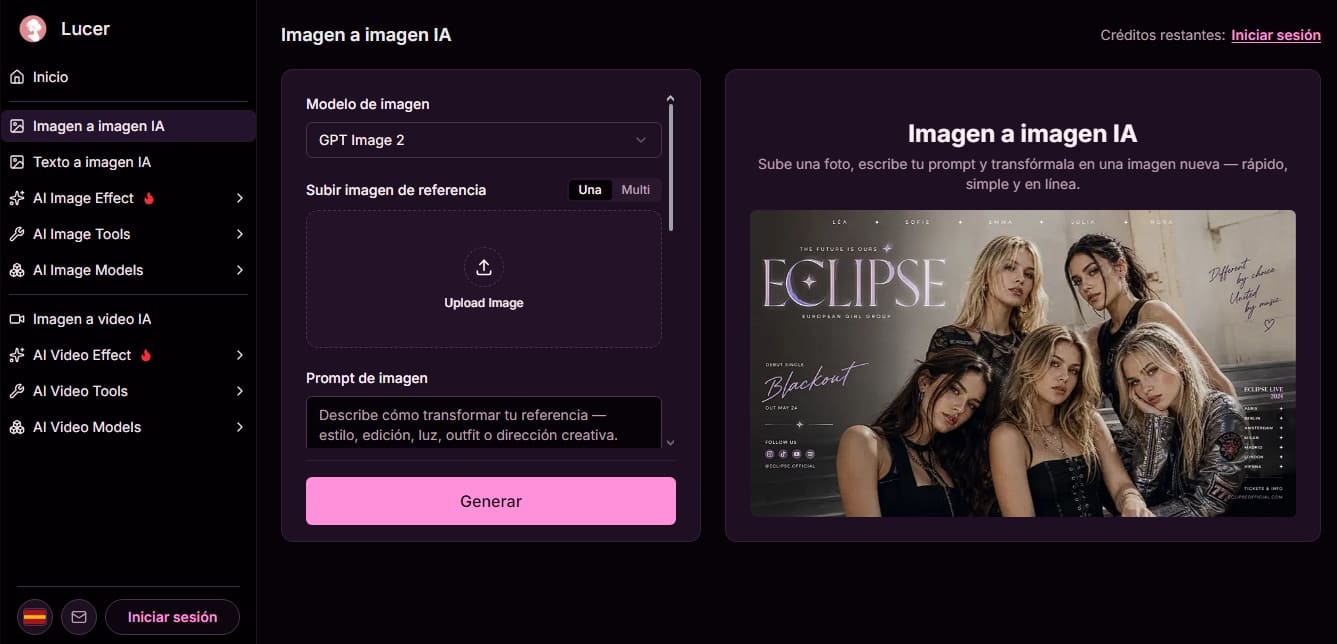Click the pink Generar button
The width and height of the screenshot is (1337, 644).
pyautogui.click(x=491, y=501)
